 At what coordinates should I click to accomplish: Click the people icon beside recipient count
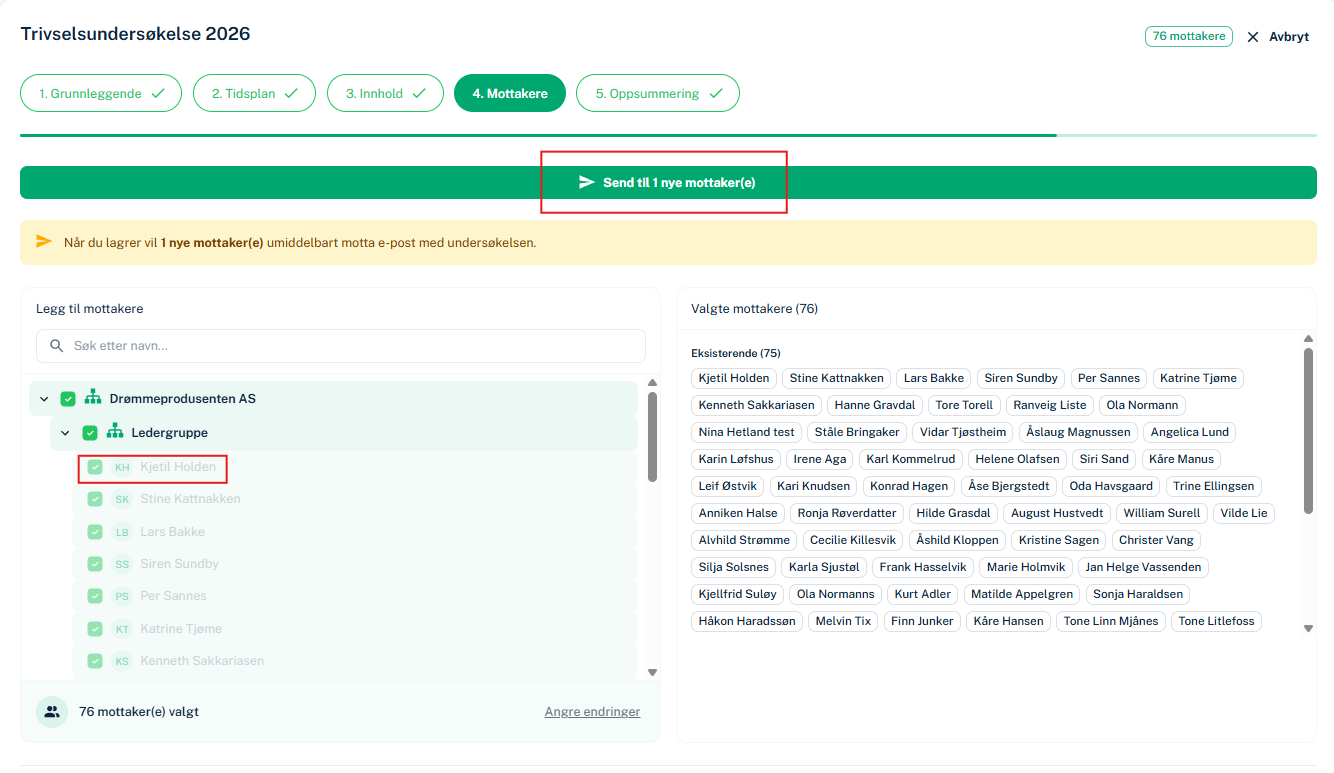point(52,712)
